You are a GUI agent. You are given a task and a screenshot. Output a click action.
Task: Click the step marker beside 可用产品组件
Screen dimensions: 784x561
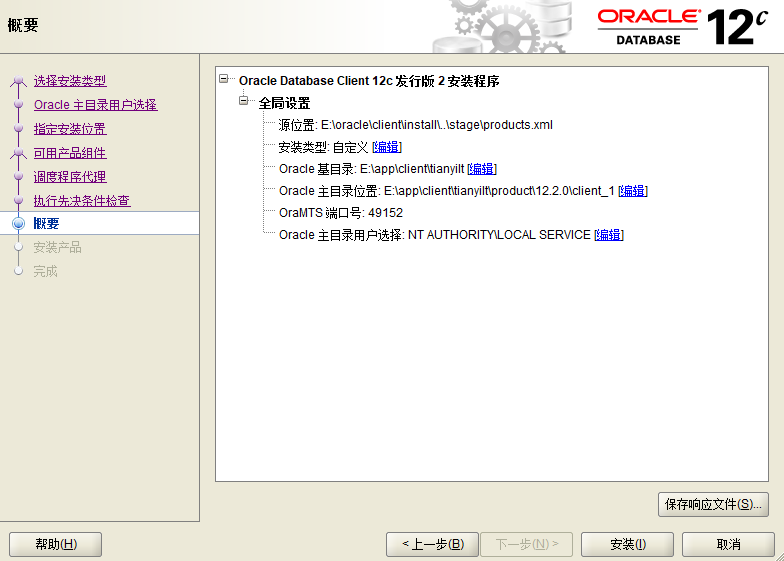[x=18, y=152]
